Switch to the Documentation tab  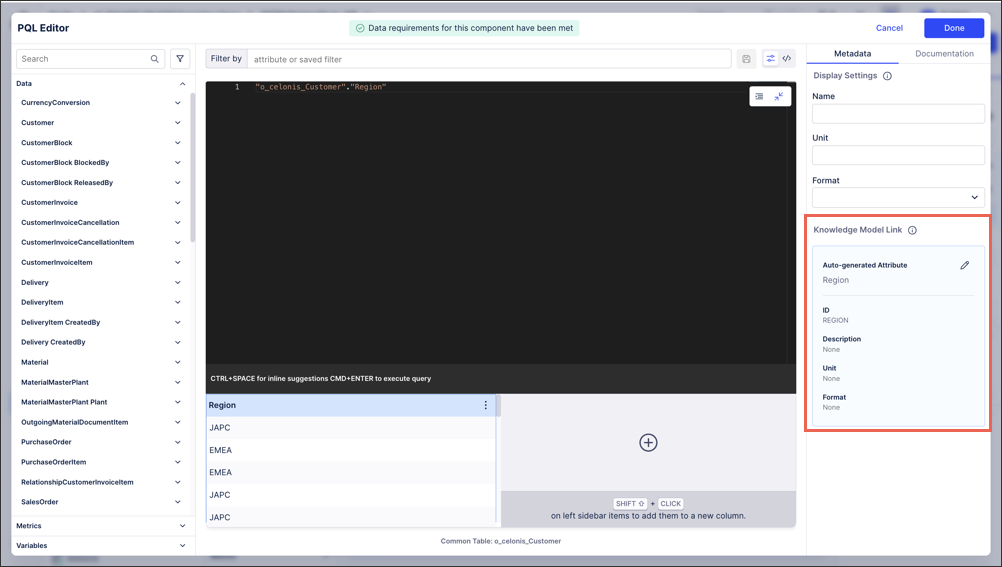[x=944, y=54]
